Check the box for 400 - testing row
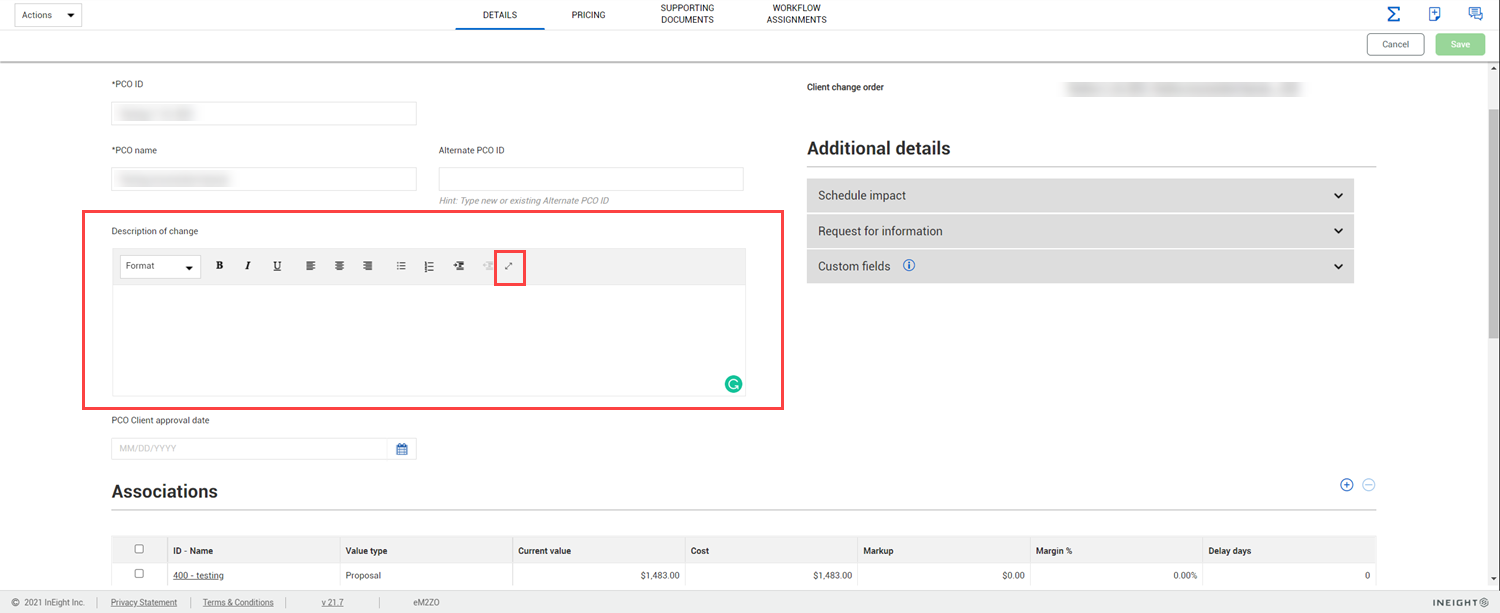 pos(139,574)
